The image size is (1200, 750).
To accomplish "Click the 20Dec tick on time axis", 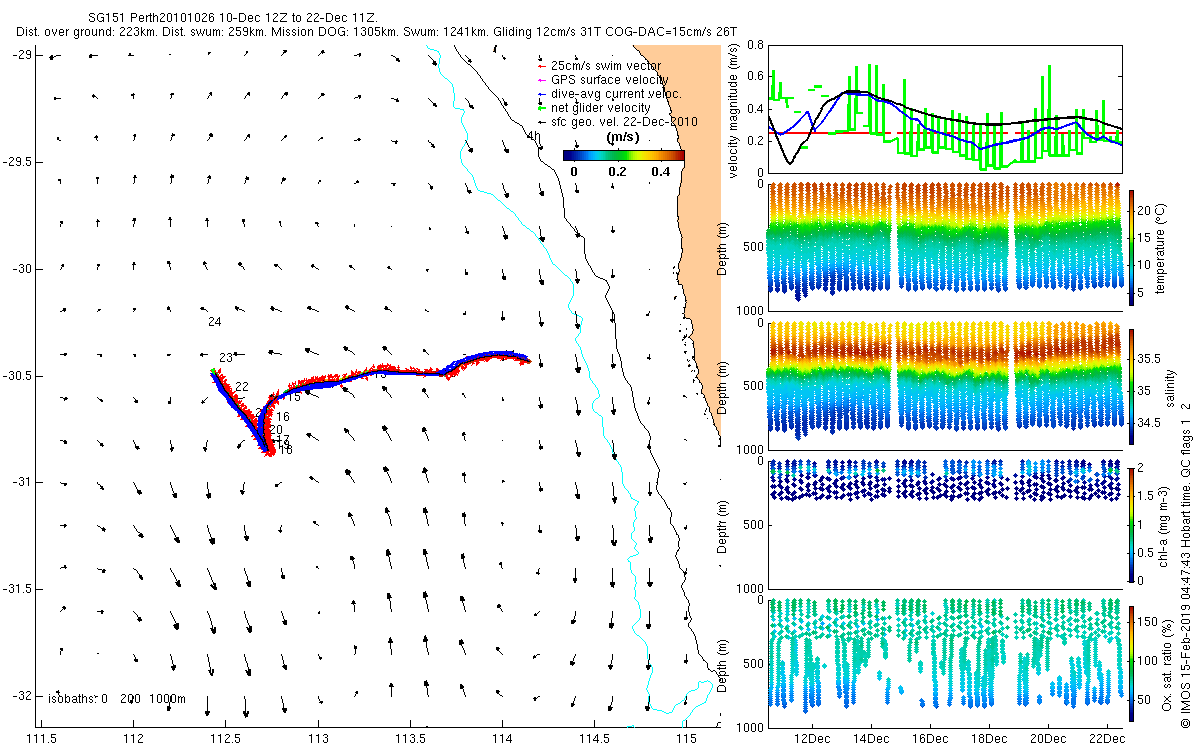I will pyautogui.click(x=1047, y=738).
